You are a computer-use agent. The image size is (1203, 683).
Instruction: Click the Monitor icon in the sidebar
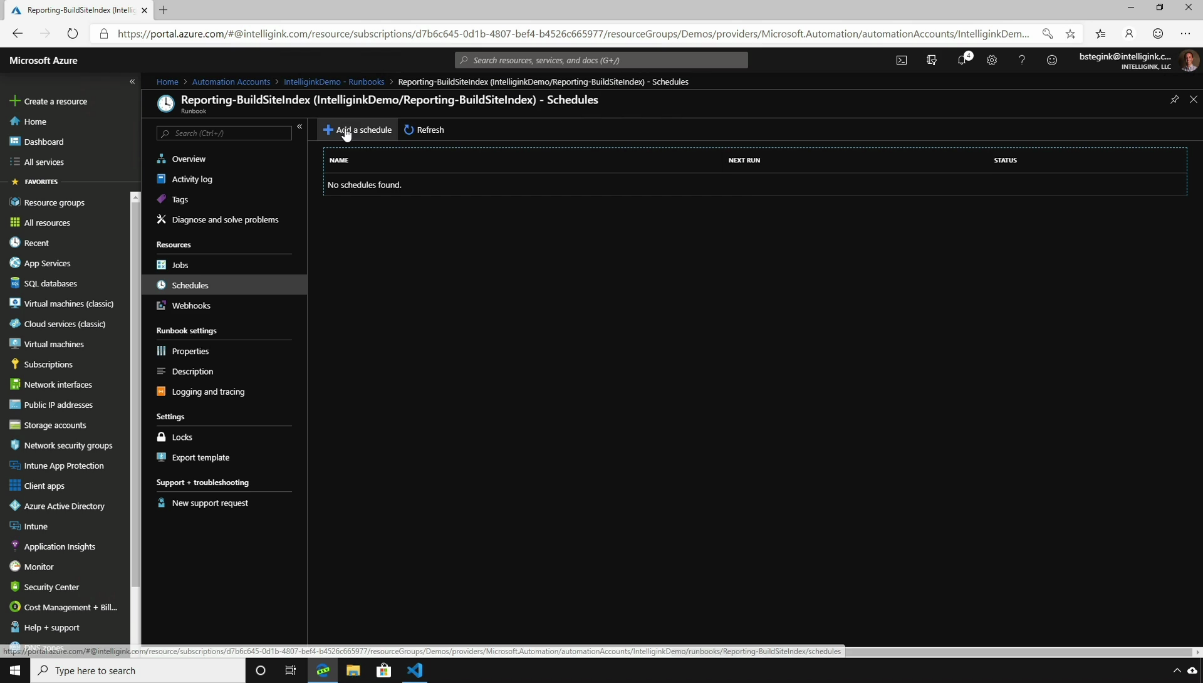tap(15, 567)
